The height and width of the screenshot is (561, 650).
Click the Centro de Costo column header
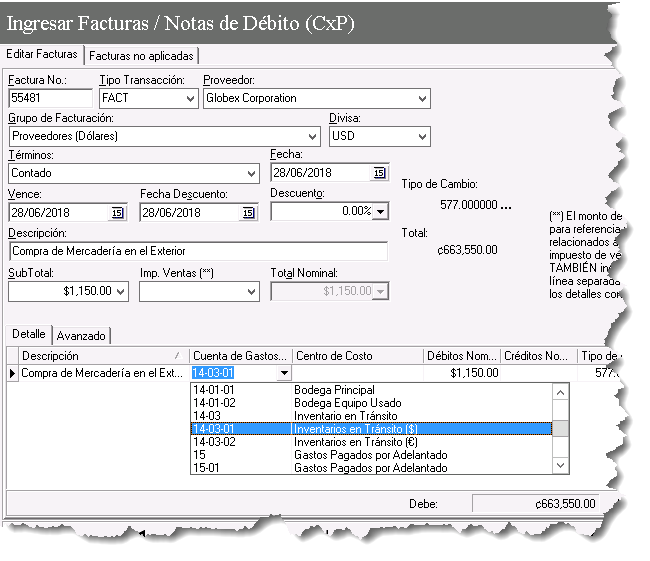[x=358, y=356]
